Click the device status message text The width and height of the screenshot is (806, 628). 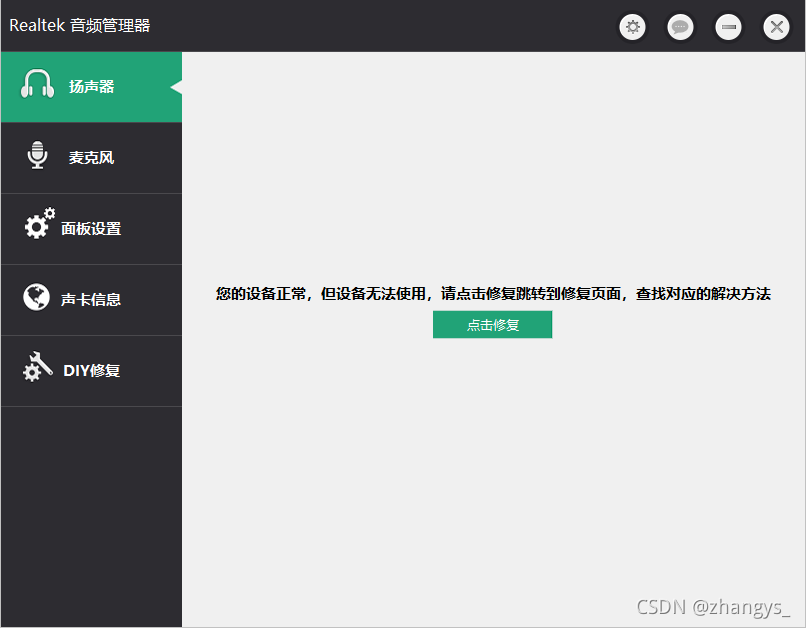[493, 293]
